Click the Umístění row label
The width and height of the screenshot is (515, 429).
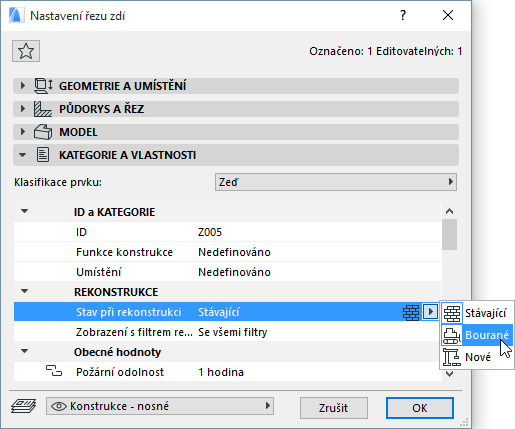point(99,272)
